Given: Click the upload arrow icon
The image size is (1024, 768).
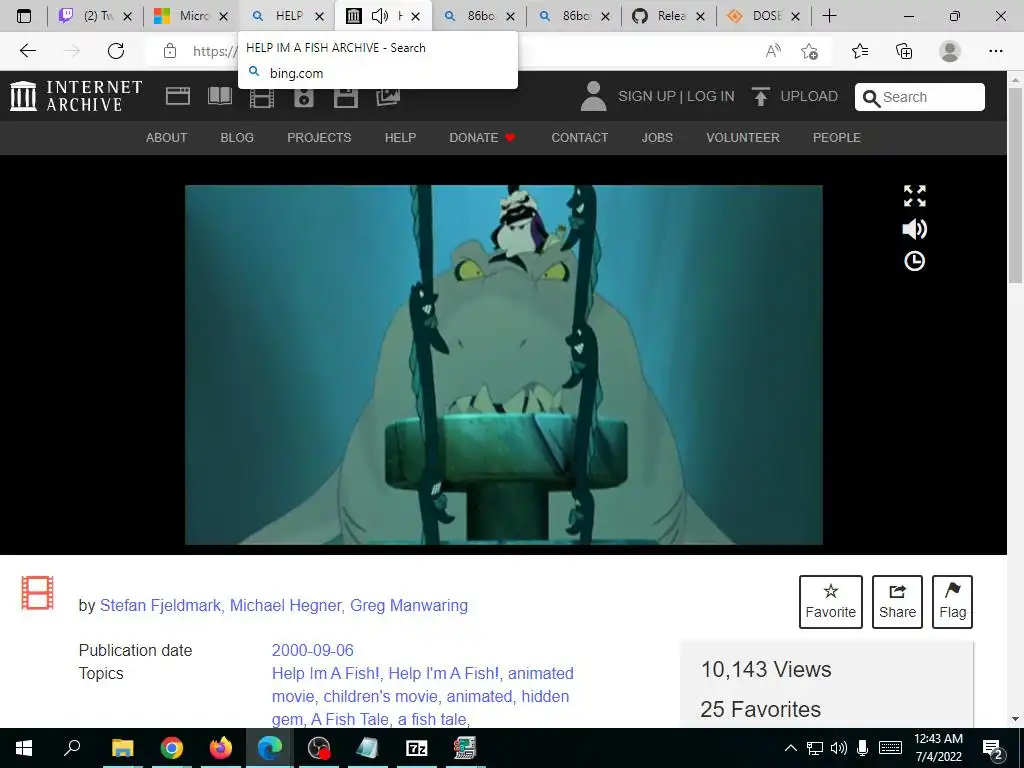Looking at the screenshot, I should [x=760, y=97].
